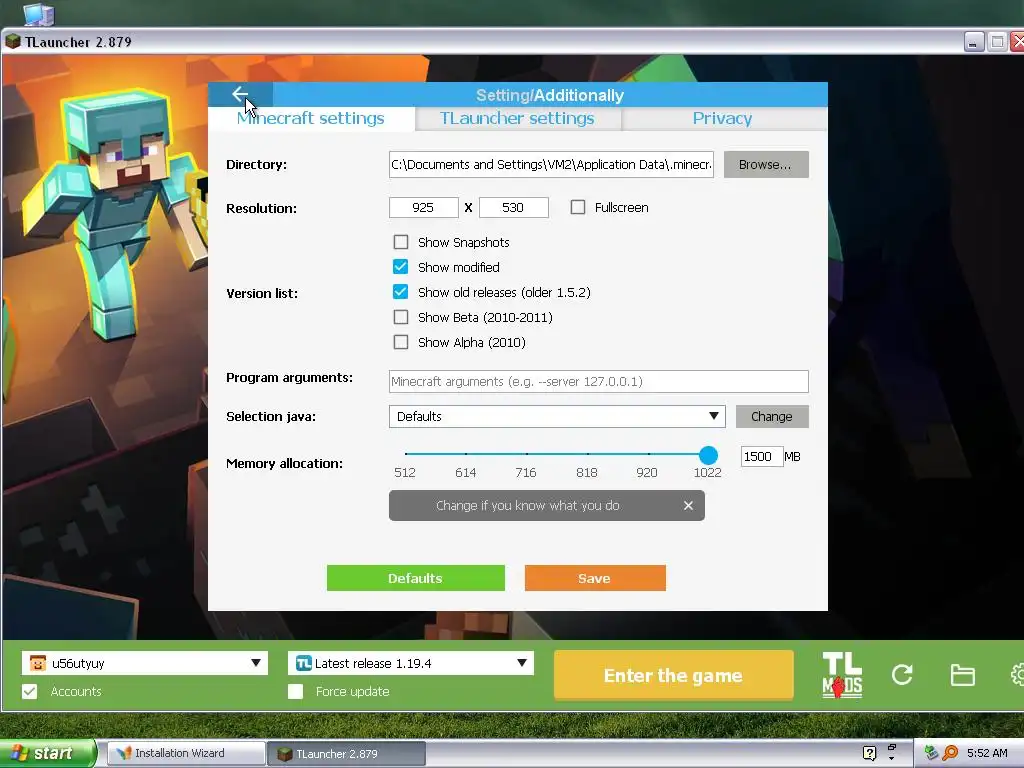Viewport: 1024px width, 768px height.
Task: Check the Force update box
Action: point(295,691)
